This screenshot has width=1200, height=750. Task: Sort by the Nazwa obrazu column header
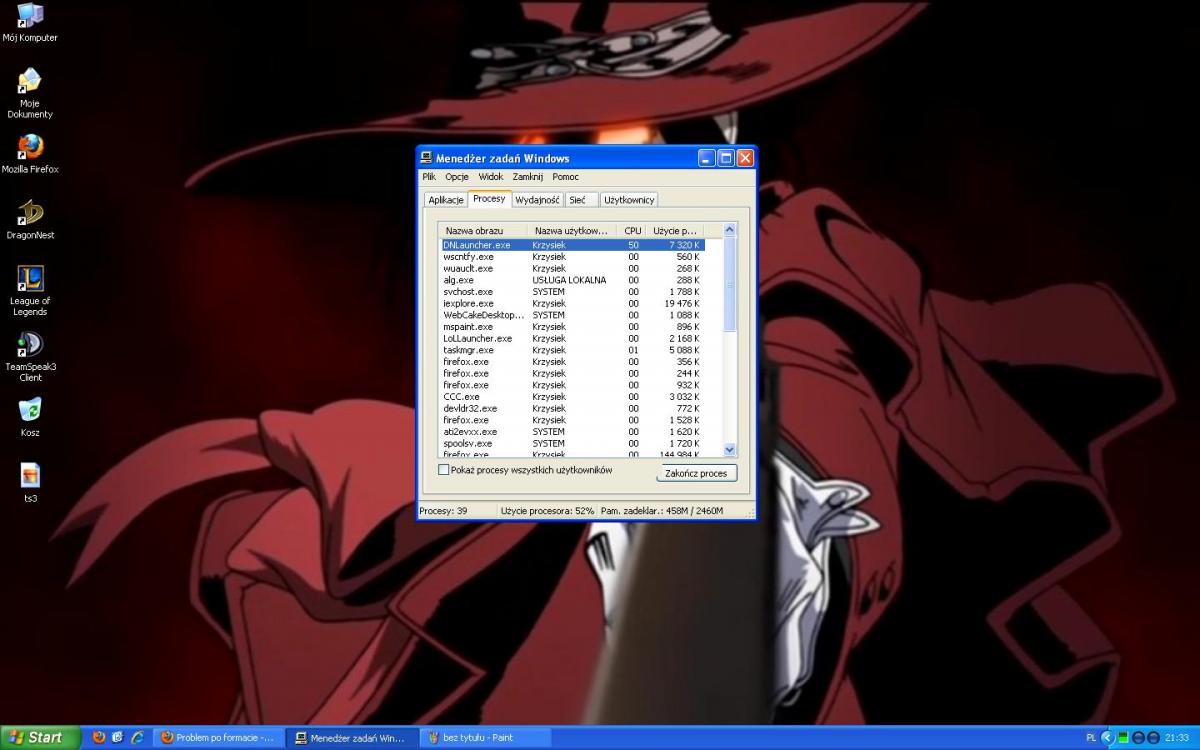484,230
